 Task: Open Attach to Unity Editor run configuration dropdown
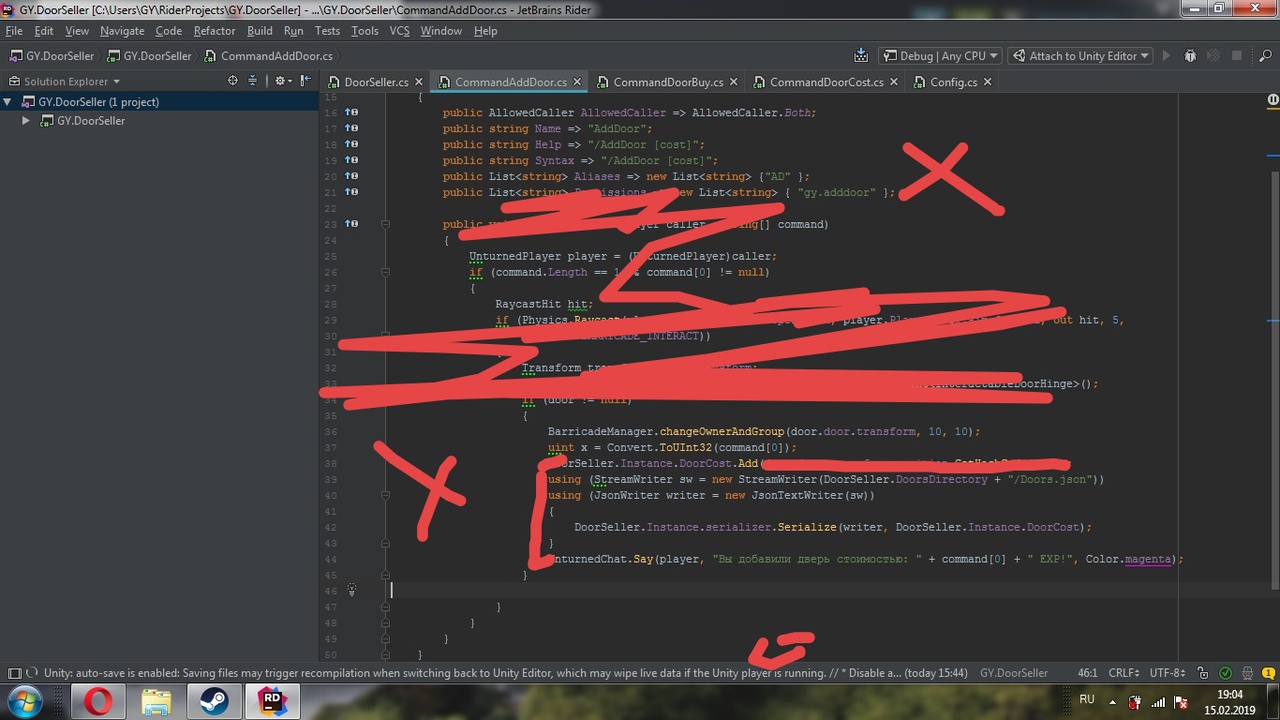click(1081, 56)
